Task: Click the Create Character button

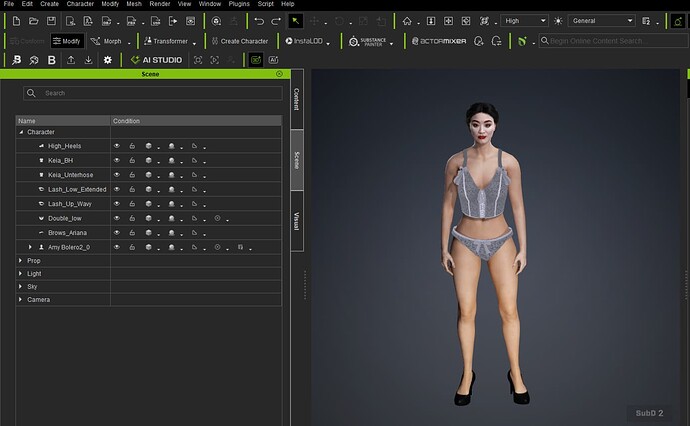Action: pos(240,41)
